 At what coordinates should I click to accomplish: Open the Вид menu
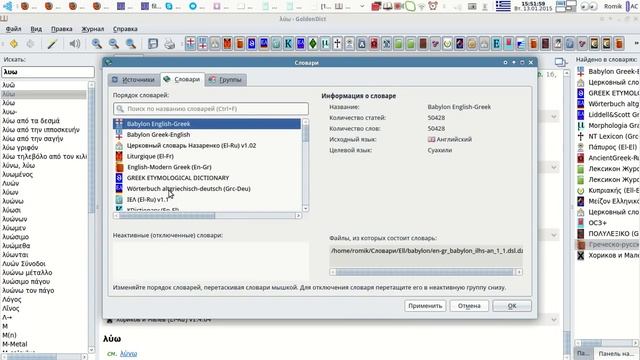point(36,29)
